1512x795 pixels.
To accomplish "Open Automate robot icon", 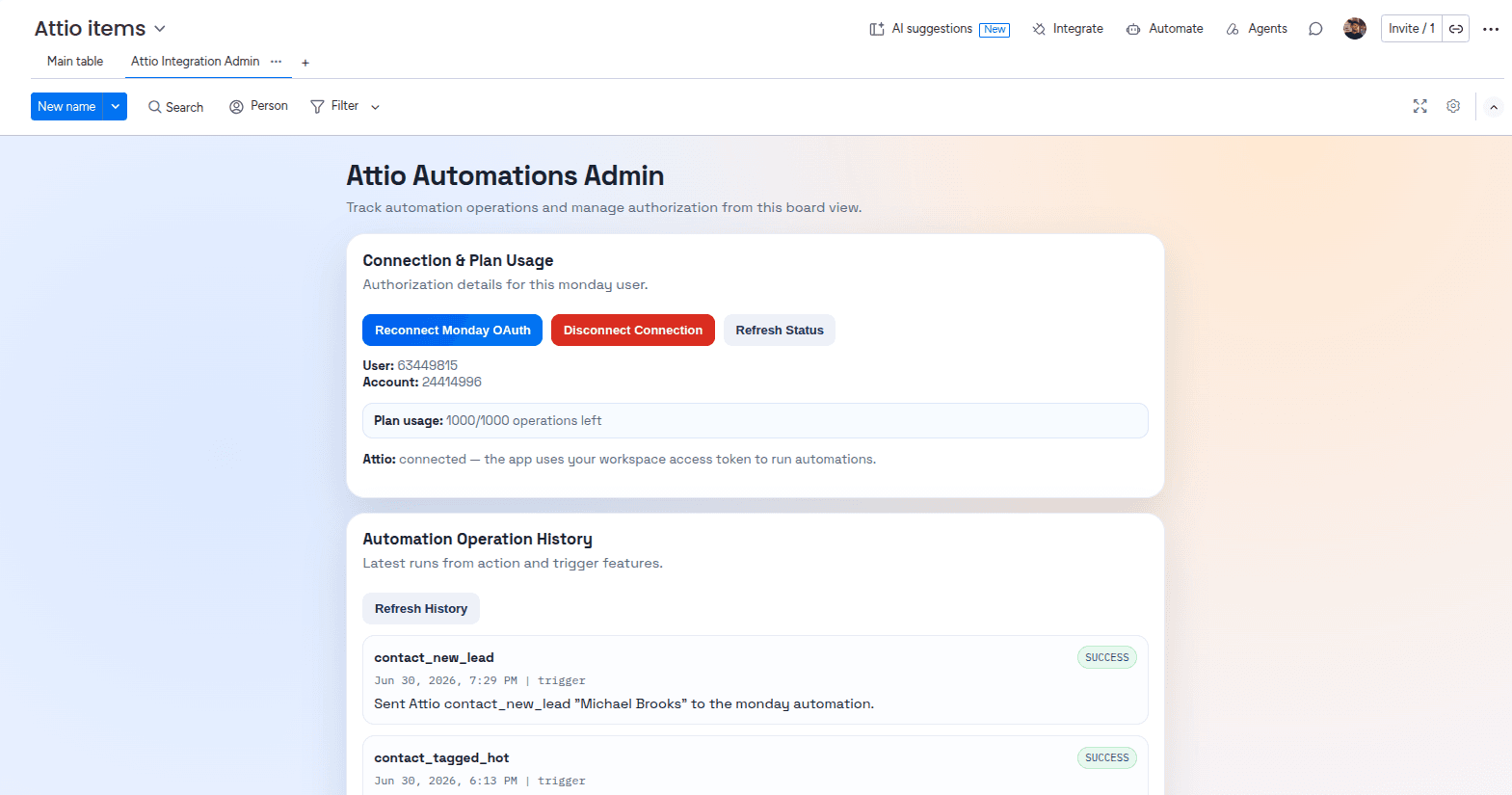I will click(x=1133, y=29).
